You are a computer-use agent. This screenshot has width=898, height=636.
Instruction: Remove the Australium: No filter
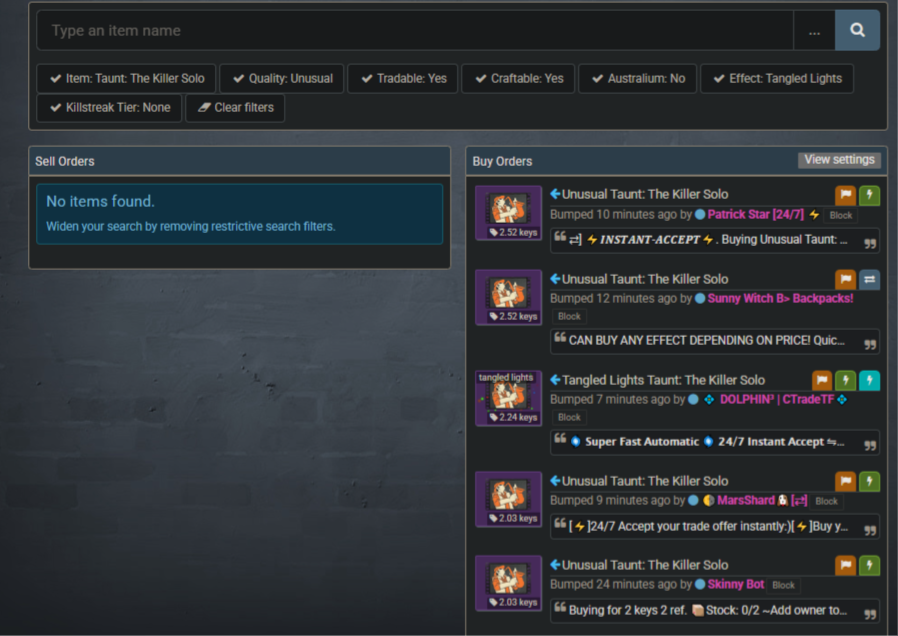[637, 78]
